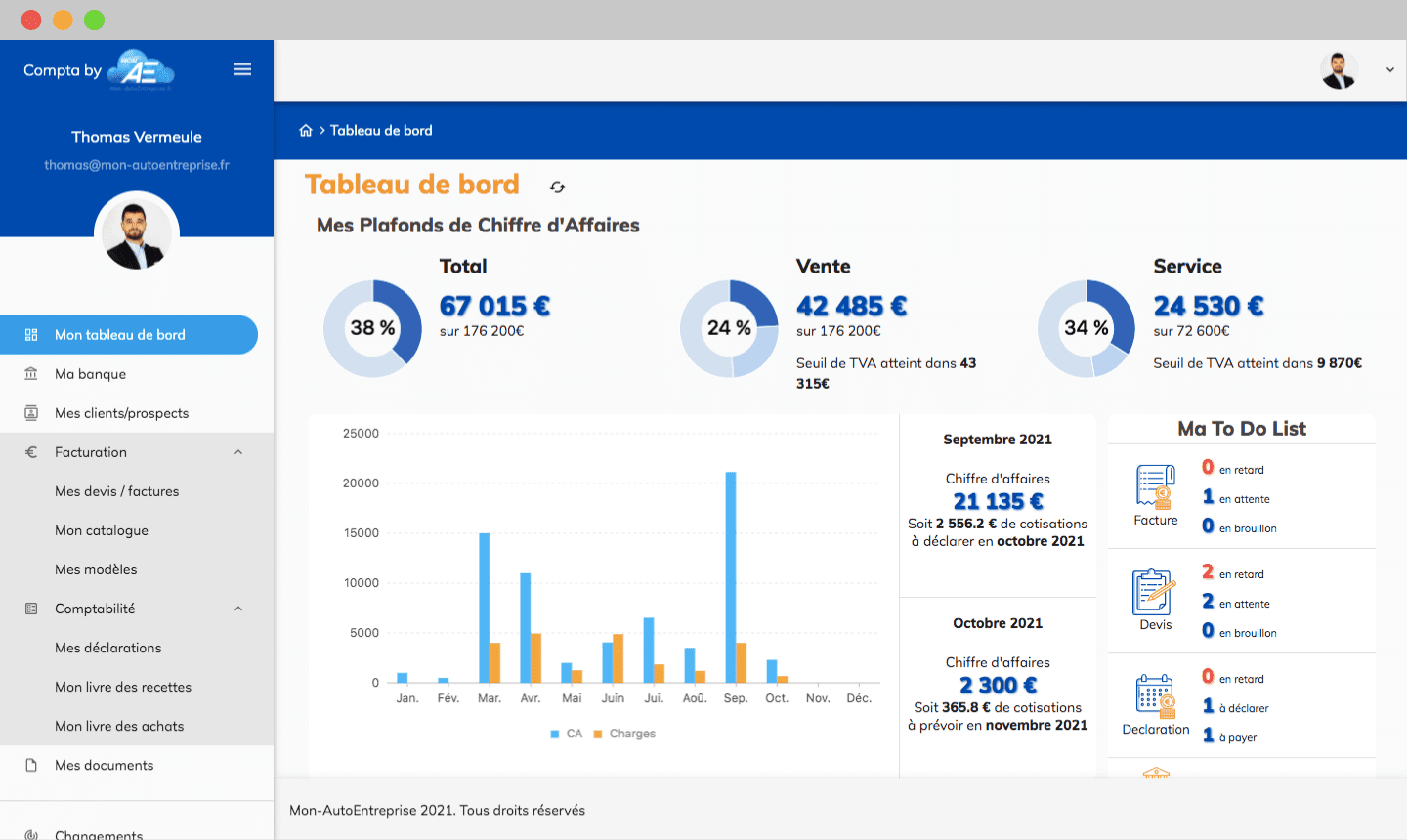Click the Ma banque bank icon
This screenshot has height=840, width=1407.
pos(32,374)
